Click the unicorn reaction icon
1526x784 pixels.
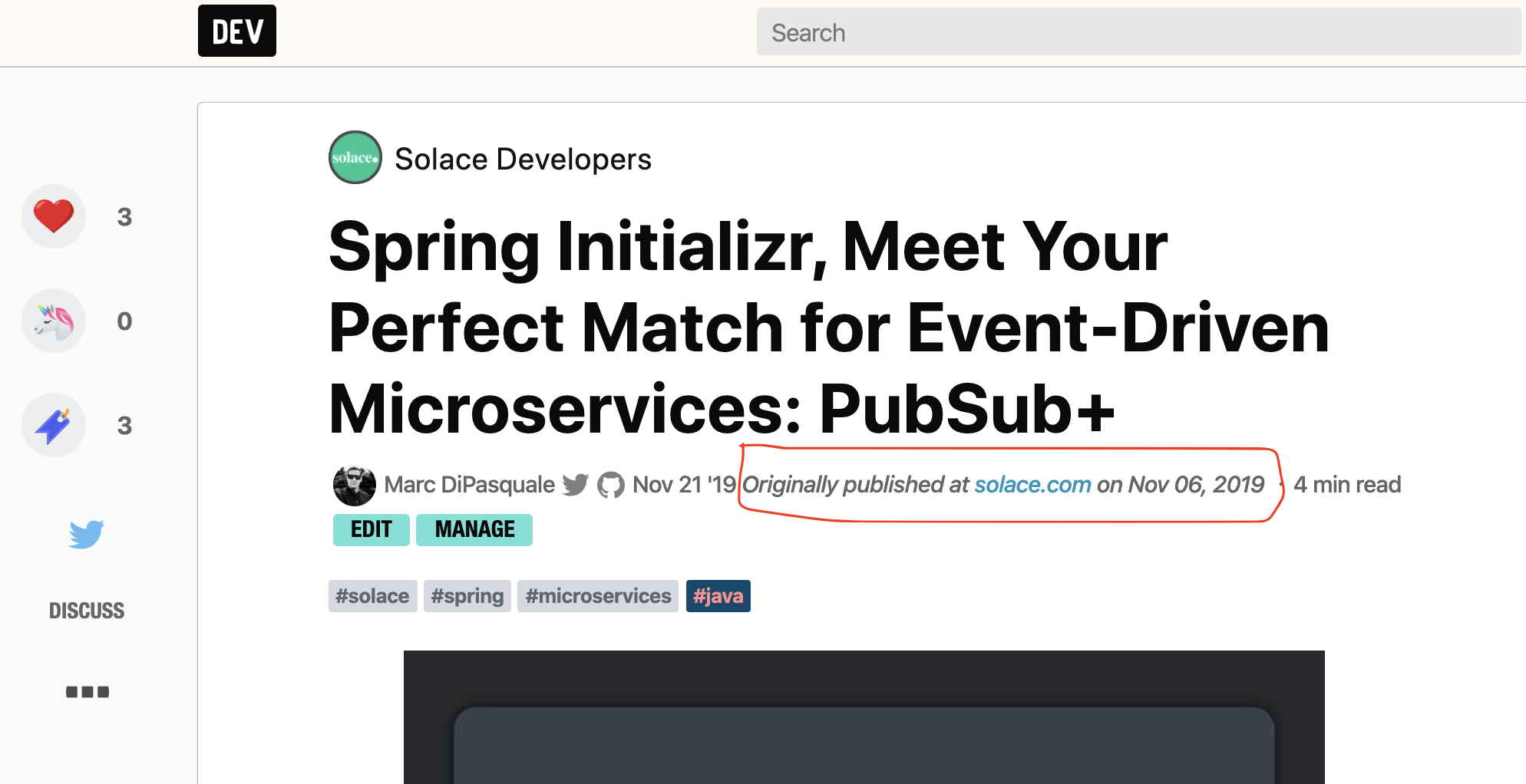pos(53,321)
